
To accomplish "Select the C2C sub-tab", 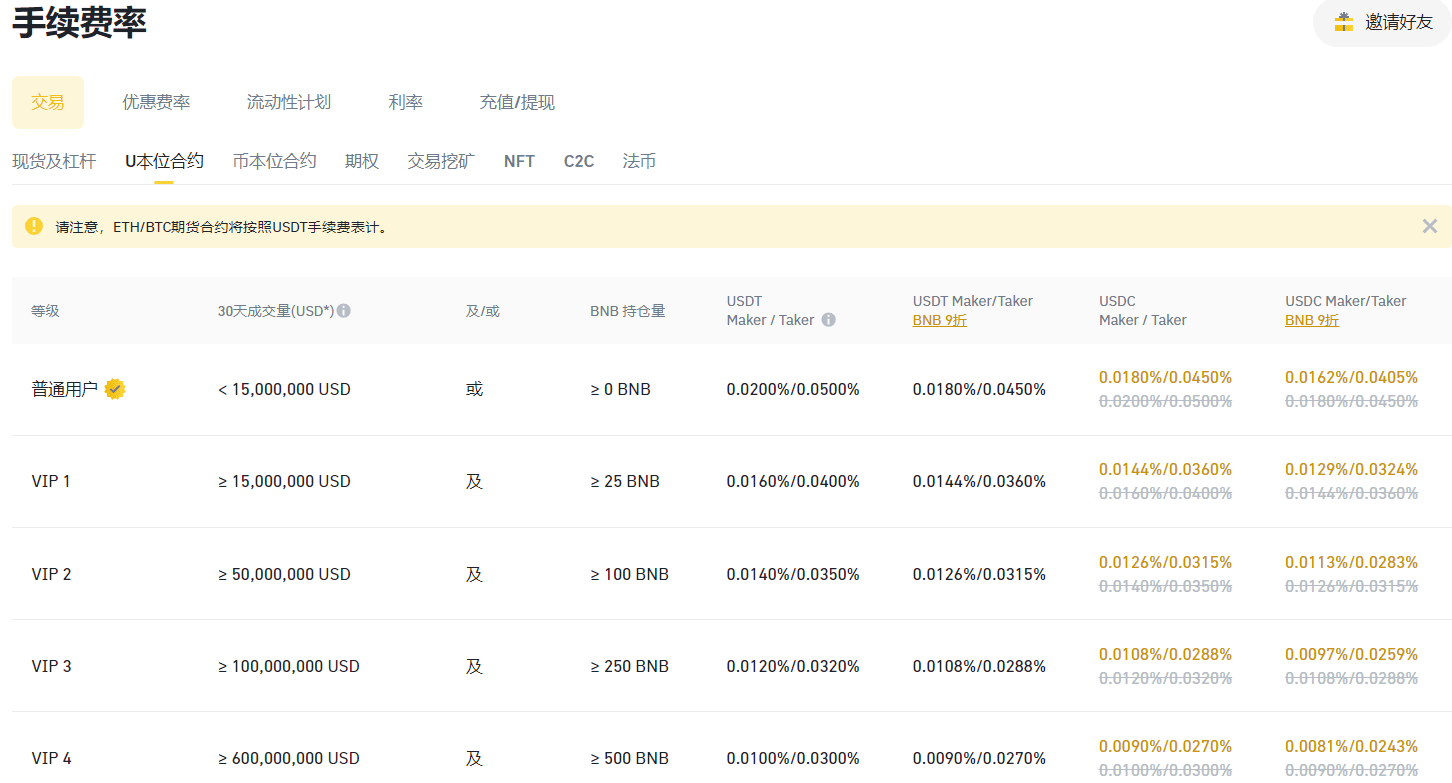I will tap(579, 161).
